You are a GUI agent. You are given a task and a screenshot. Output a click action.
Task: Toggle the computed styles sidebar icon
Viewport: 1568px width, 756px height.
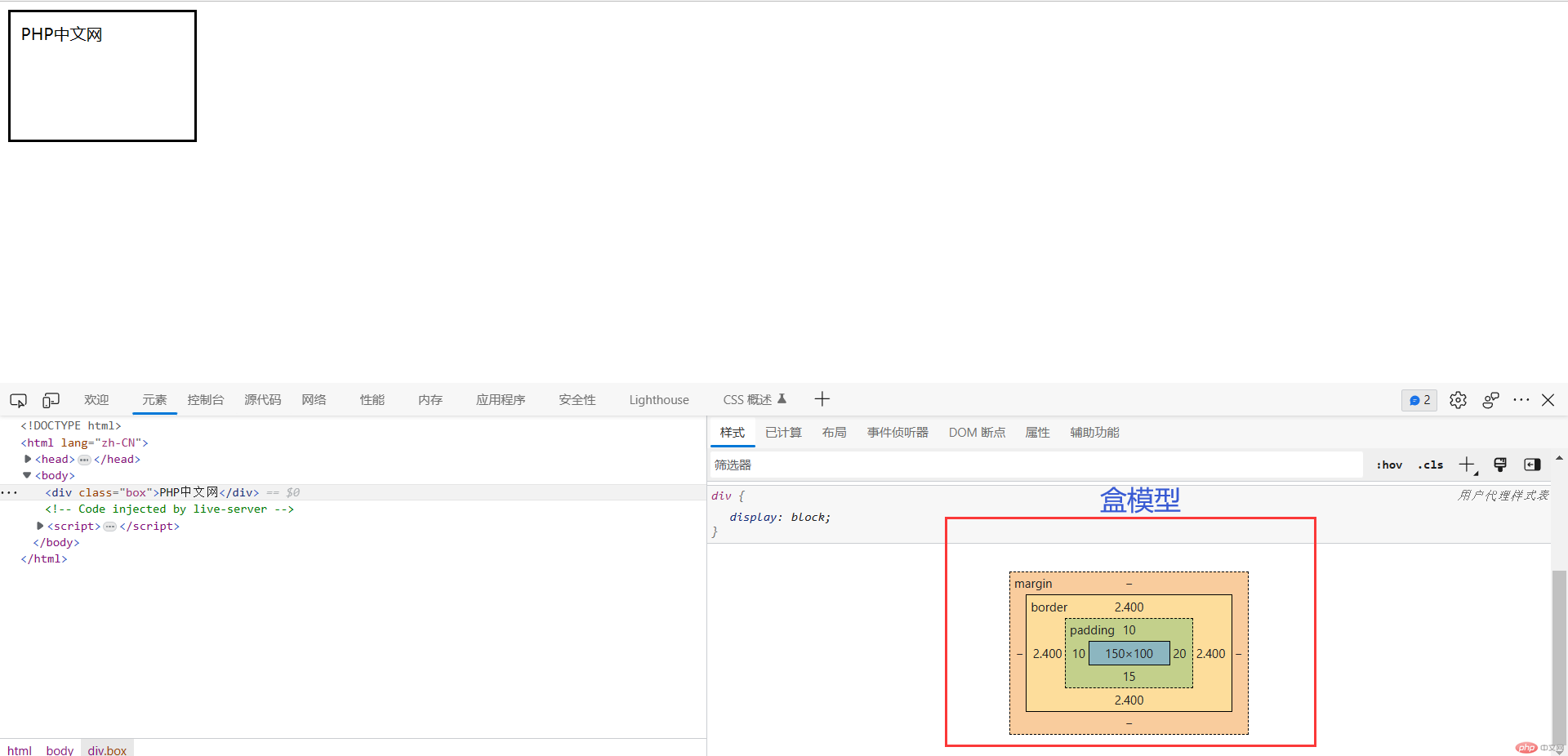(x=1532, y=465)
